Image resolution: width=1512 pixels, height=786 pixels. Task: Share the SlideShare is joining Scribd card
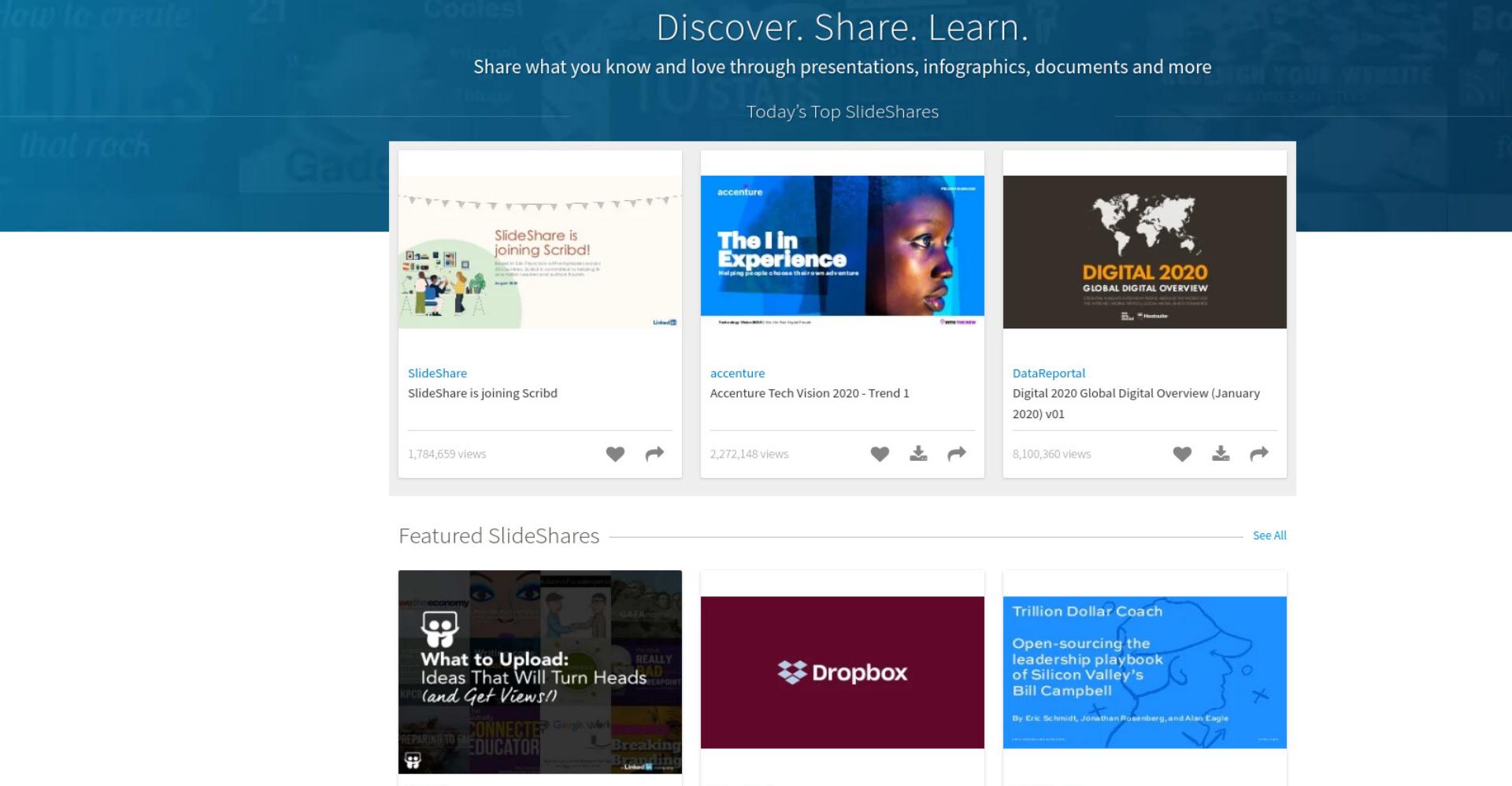click(x=654, y=454)
